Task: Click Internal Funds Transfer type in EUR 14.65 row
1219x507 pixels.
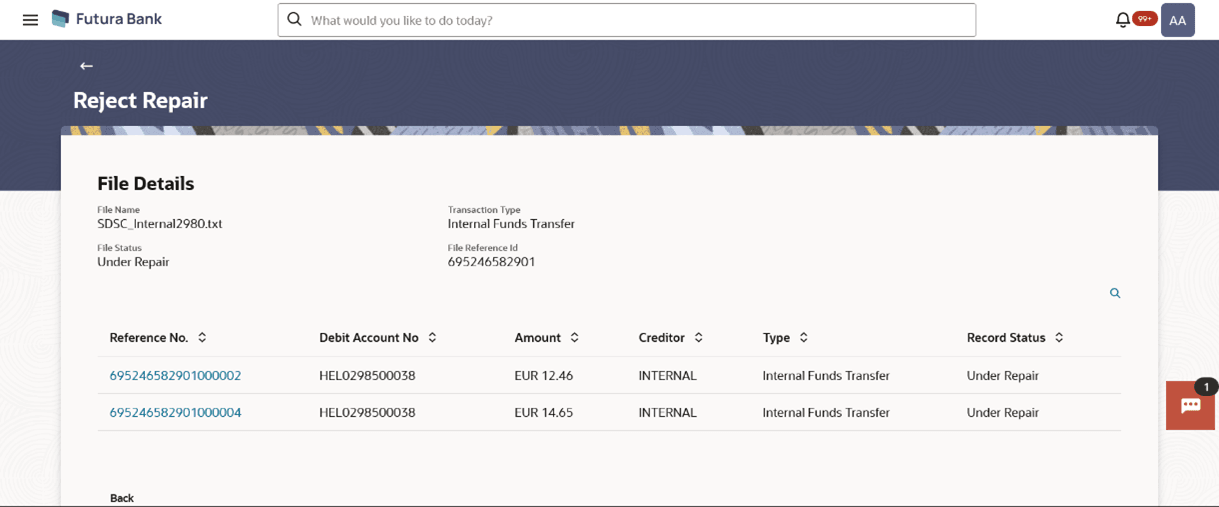Action: point(826,412)
